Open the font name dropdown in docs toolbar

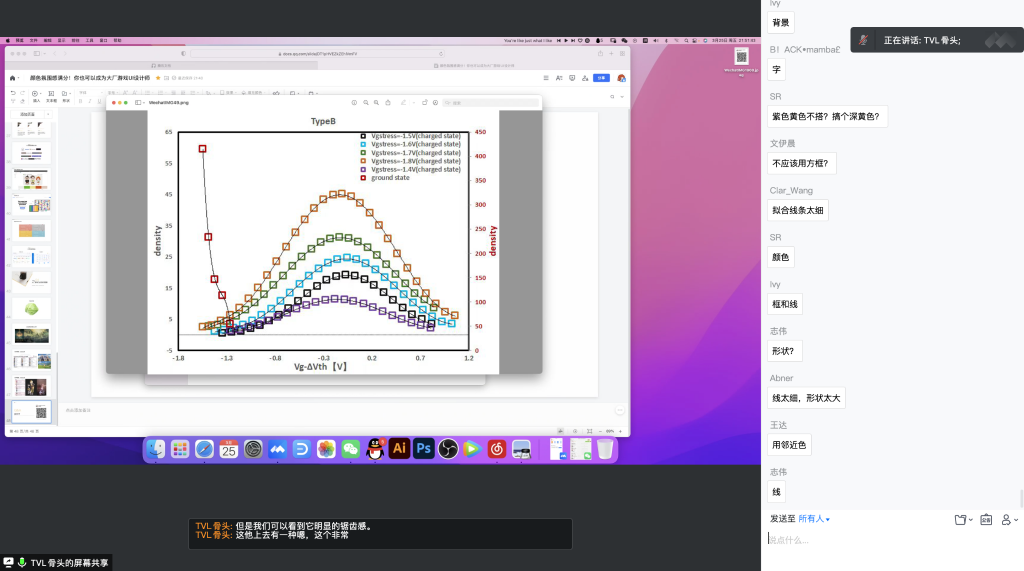[x=90, y=93]
